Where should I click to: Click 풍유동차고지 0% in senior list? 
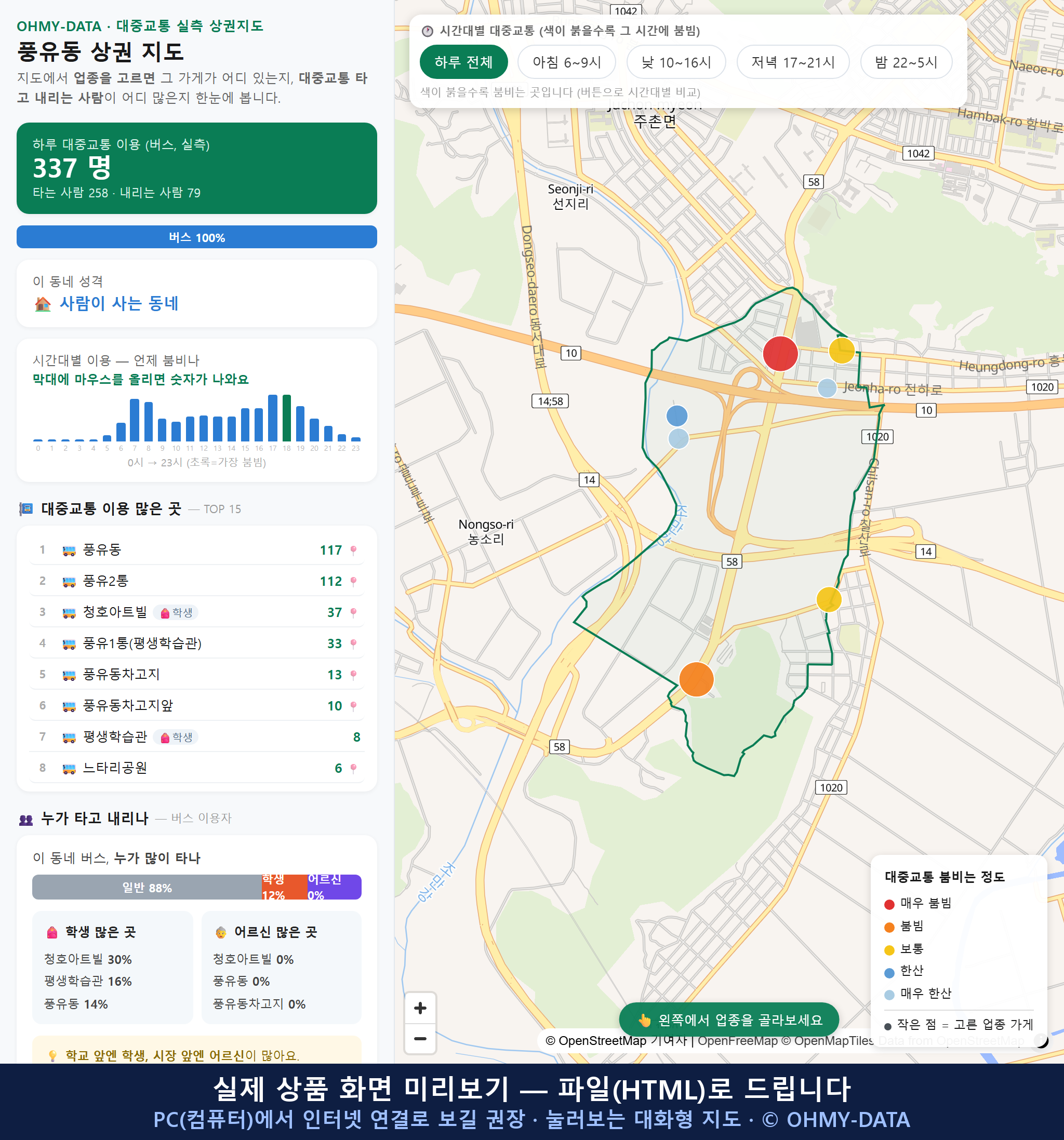[259, 1004]
